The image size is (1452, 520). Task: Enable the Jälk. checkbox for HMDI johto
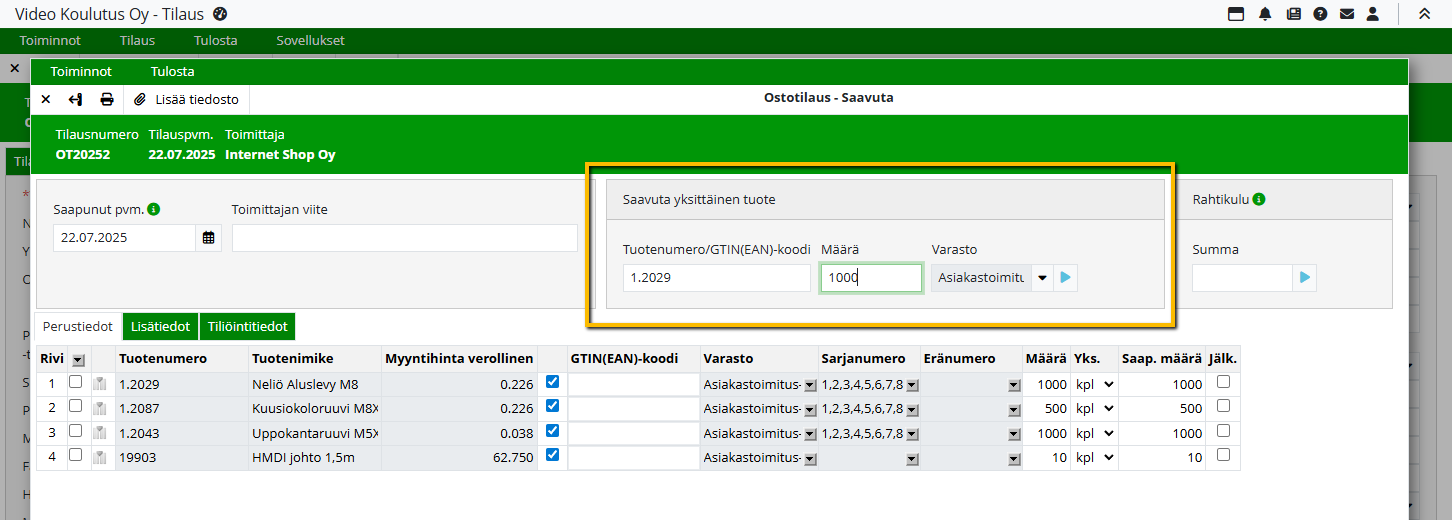(x=1223, y=454)
